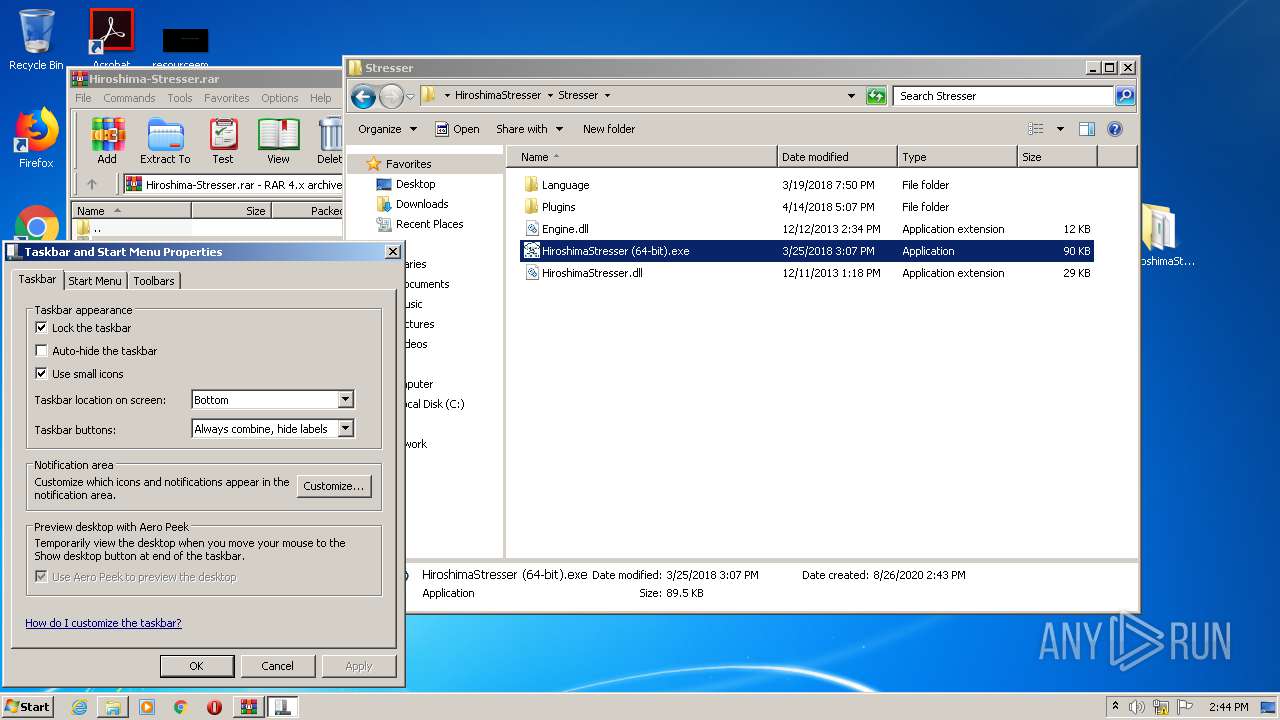This screenshot has width=1280, height=720.
Task: Click Windows Media Player taskbar icon
Action: pos(147,707)
